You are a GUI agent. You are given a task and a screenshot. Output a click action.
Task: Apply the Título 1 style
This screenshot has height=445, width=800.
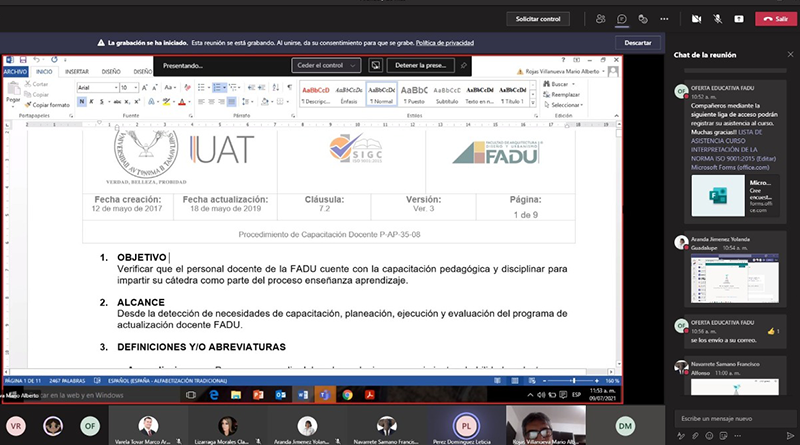click(x=513, y=94)
